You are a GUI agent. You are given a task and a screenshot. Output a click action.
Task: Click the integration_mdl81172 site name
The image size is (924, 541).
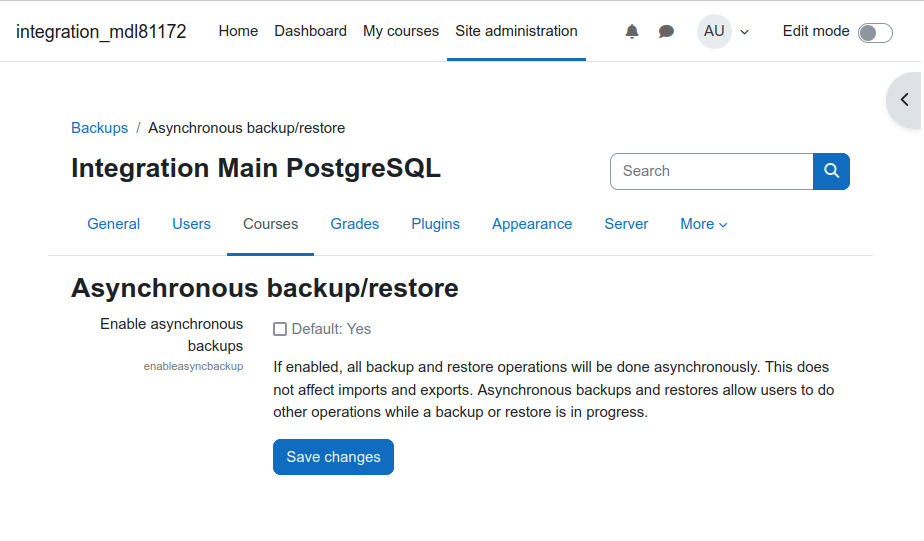pyautogui.click(x=101, y=31)
